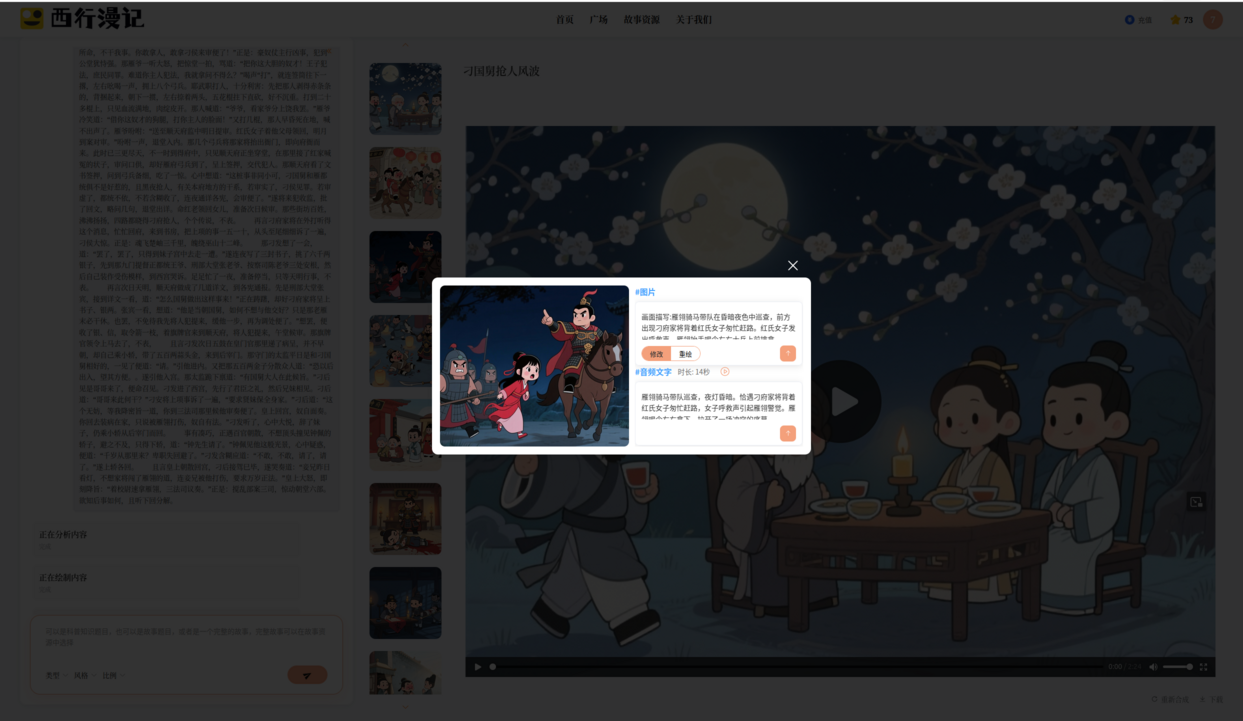Click the 西行漫记 logo
Screen dimensions: 1243x721
click(x=82, y=19)
